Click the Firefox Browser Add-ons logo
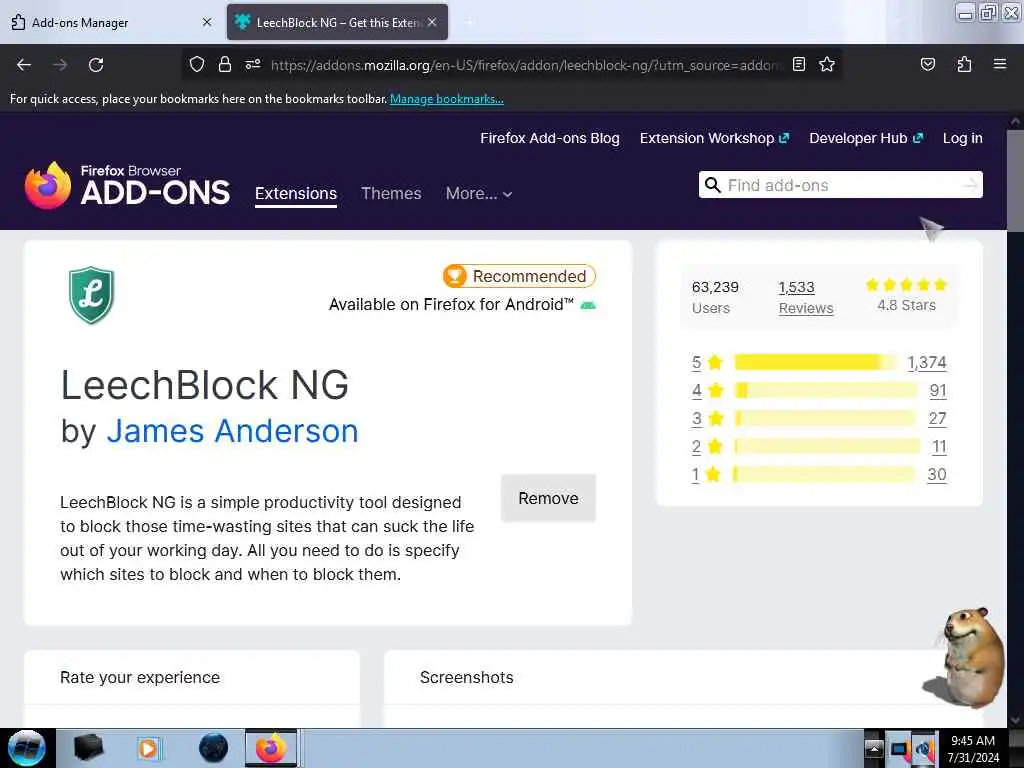 point(127,186)
